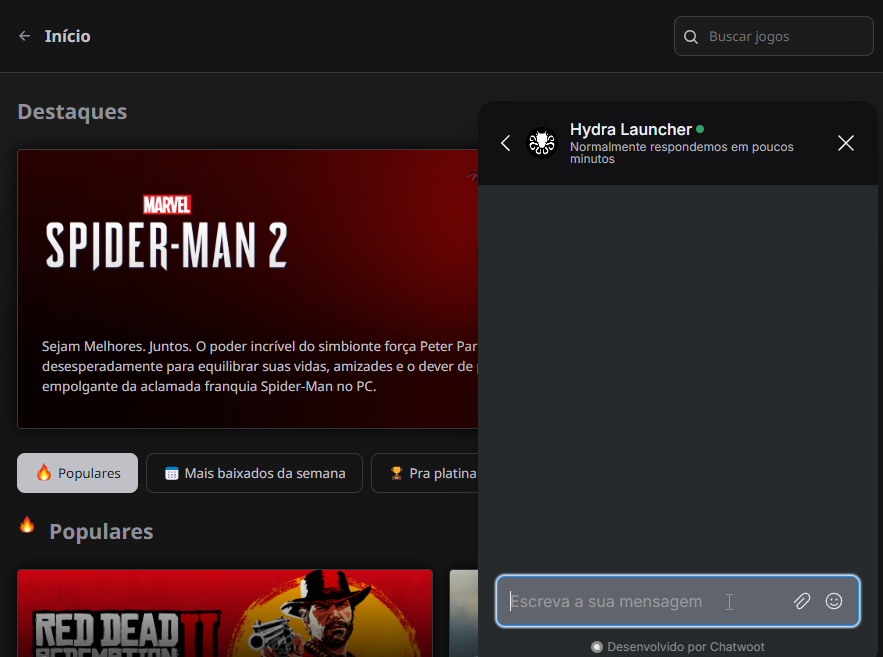This screenshot has height=657, width=883.
Task: Open the game card next to Red Dead
Action: (463, 612)
